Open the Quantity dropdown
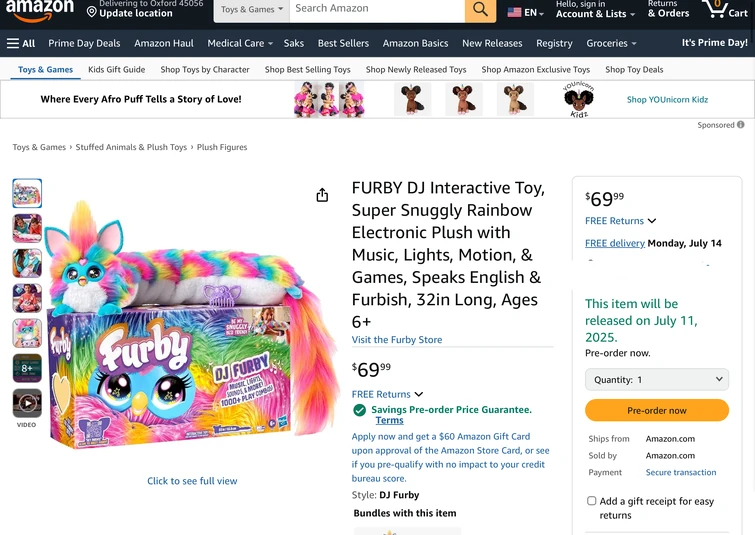Image resolution: width=755 pixels, height=535 pixels. (x=657, y=380)
